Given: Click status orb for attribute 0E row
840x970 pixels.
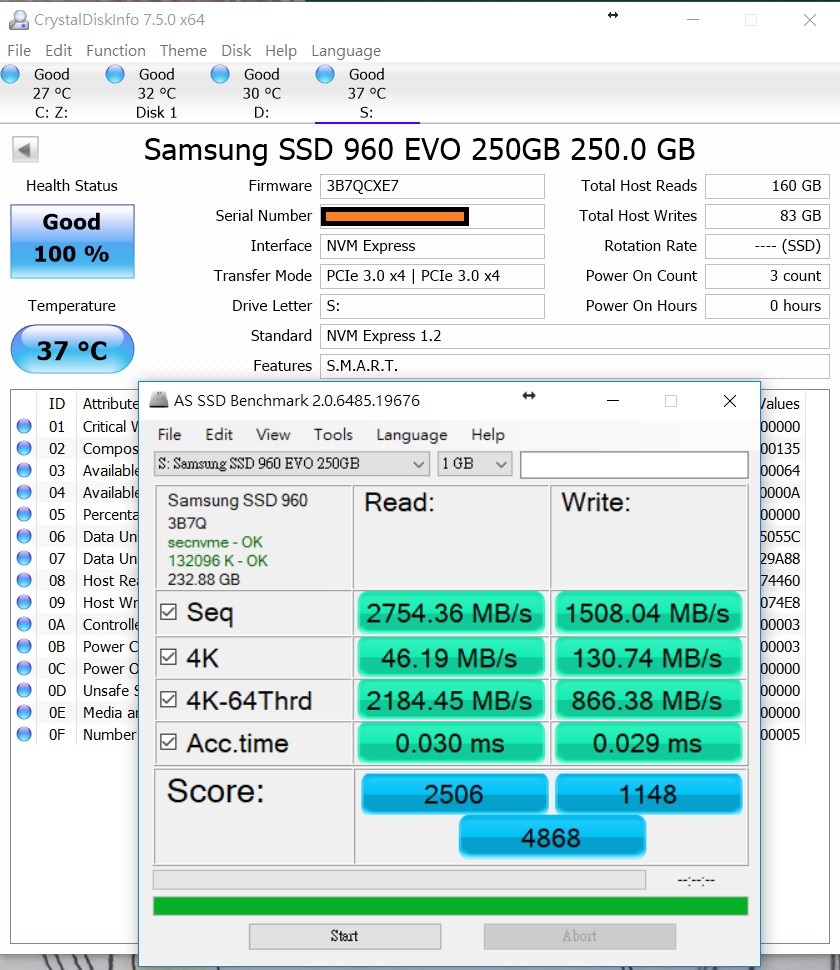Looking at the screenshot, I should click(24, 712).
